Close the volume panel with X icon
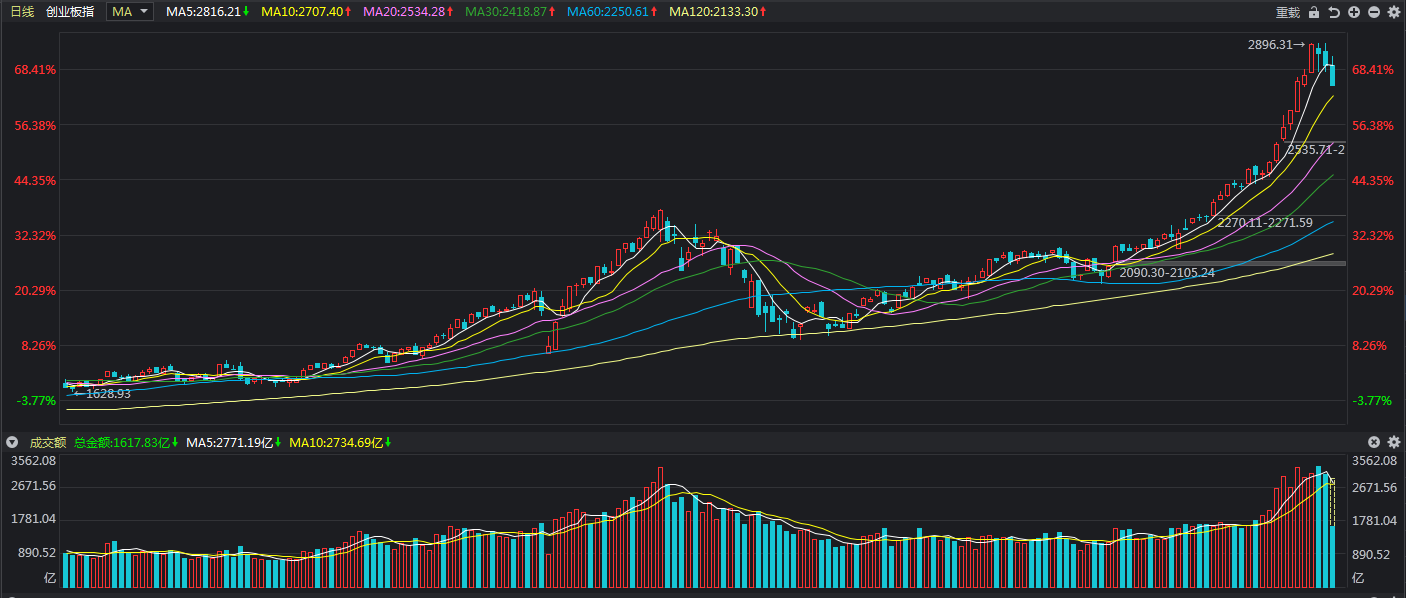This screenshot has height=598, width=1406. [1374, 441]
